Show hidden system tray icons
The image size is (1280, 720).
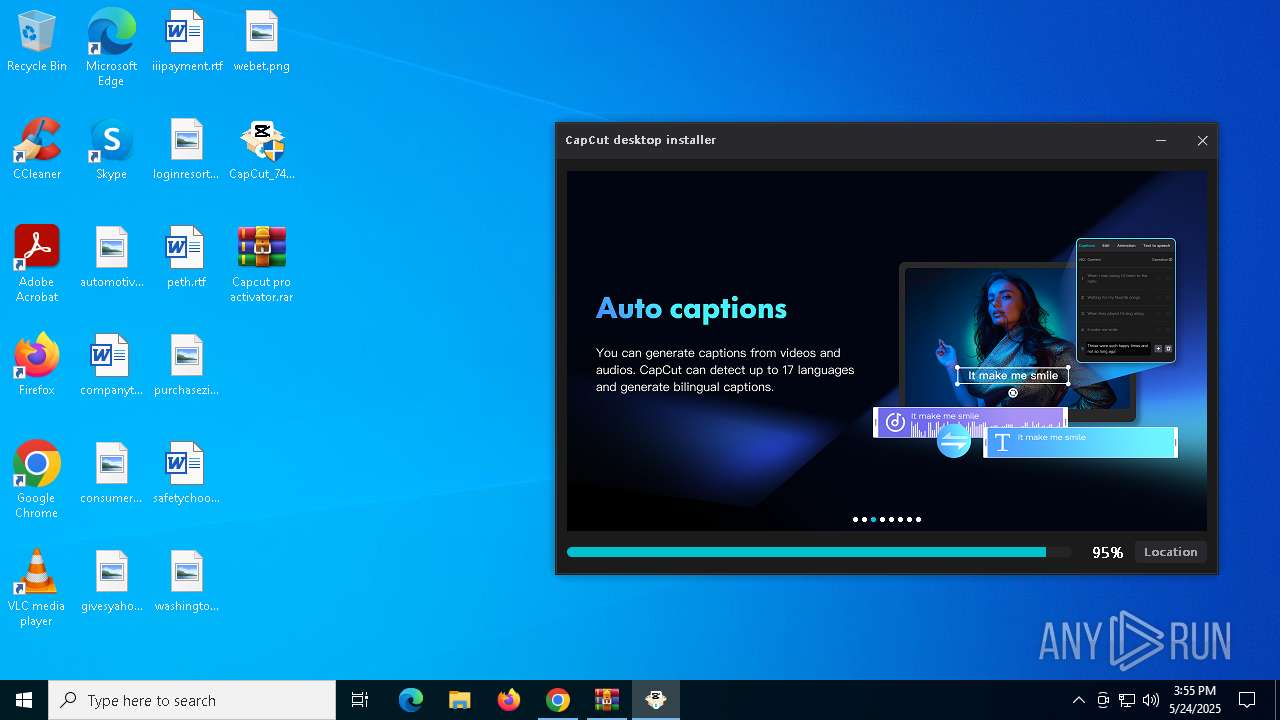pyautogui.click(x=1078, y=700)
